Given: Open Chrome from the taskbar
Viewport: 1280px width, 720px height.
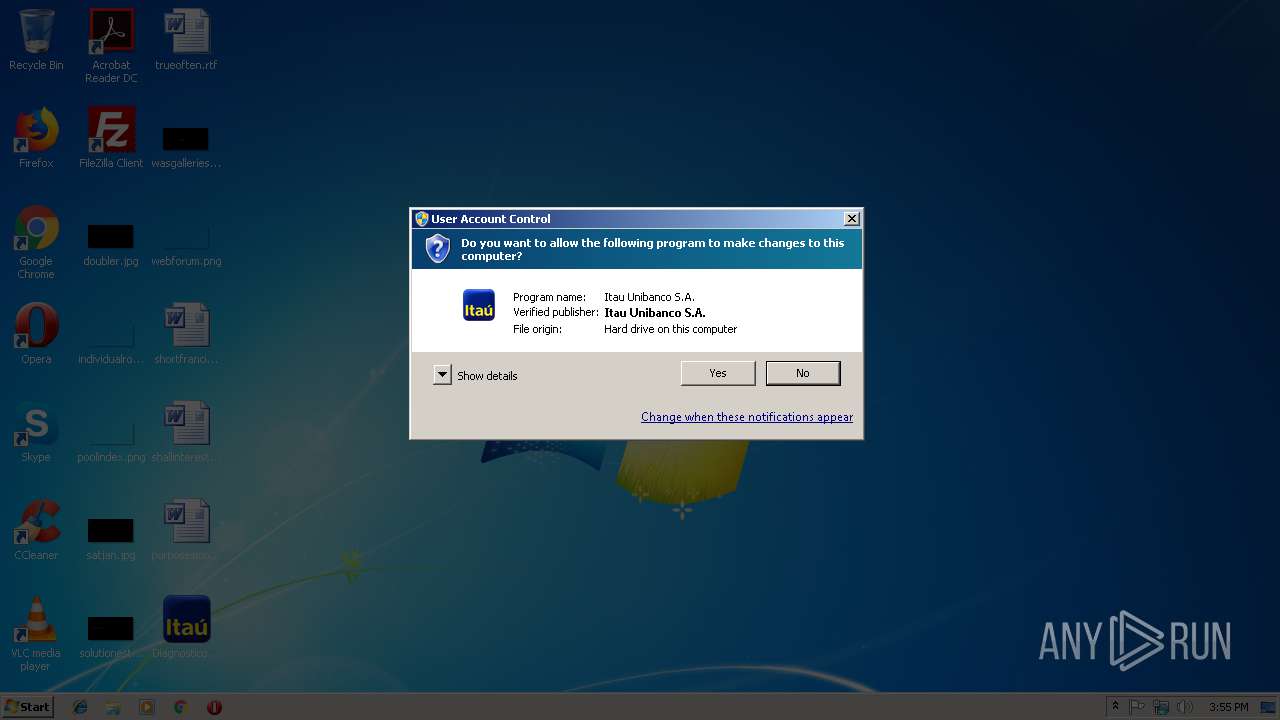Looking at the screenshot, I should 180,707.
